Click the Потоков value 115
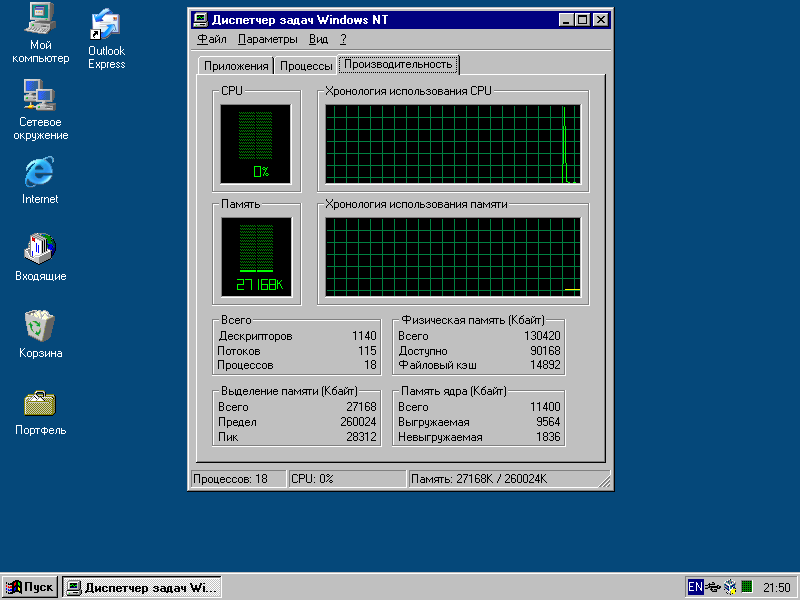This screenshot has height=600, width=800. coord(367,351)
